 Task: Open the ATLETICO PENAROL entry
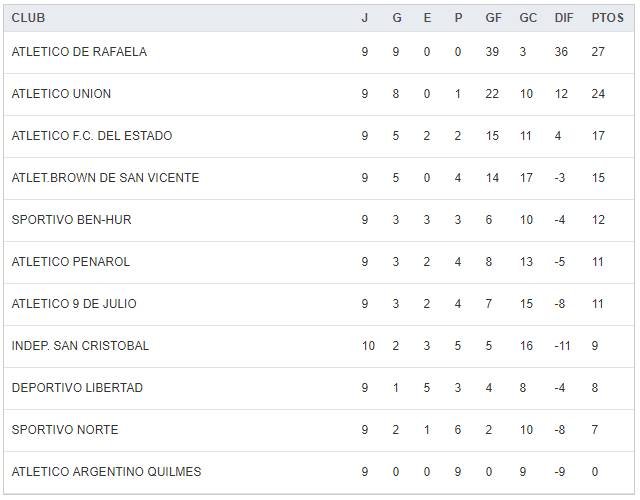point(71,262)
